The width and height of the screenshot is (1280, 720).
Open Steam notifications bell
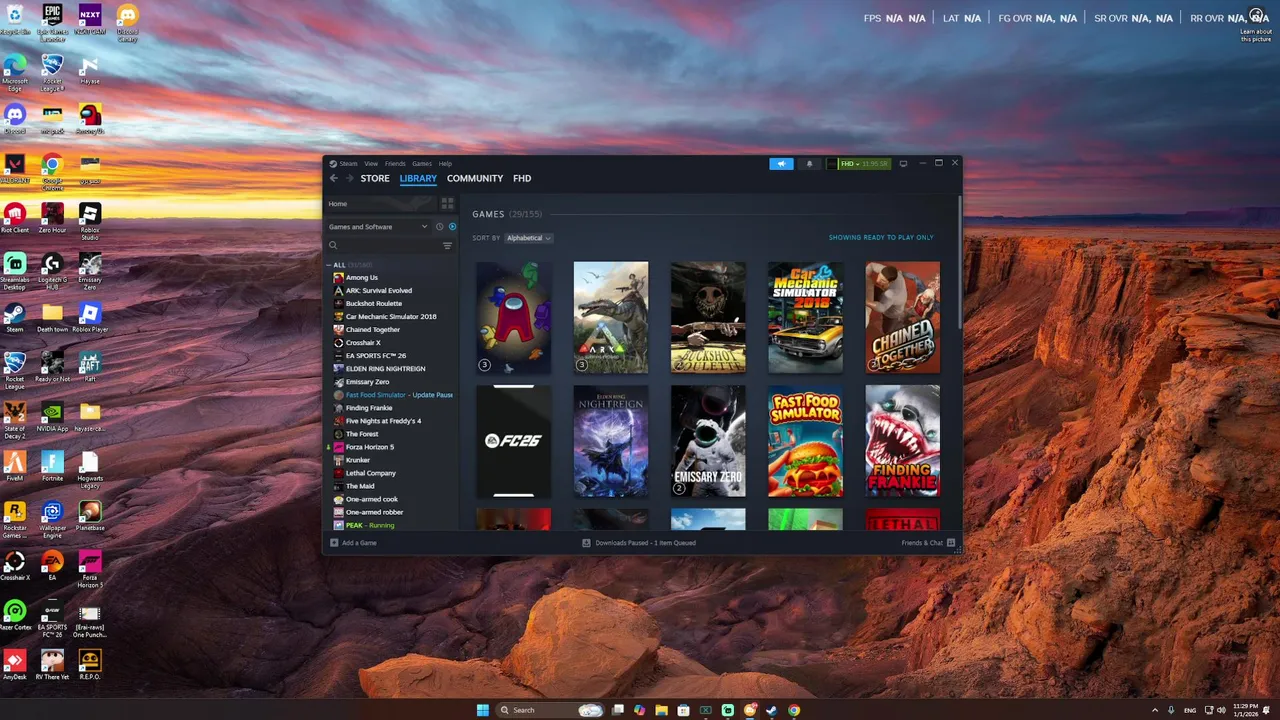pos(809,164)
